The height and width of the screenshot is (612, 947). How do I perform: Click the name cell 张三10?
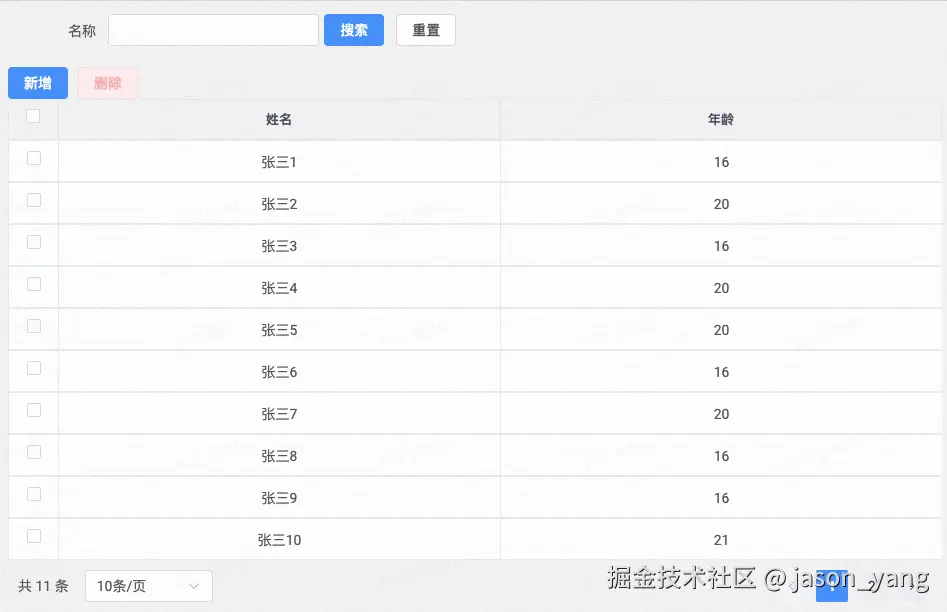279,540
